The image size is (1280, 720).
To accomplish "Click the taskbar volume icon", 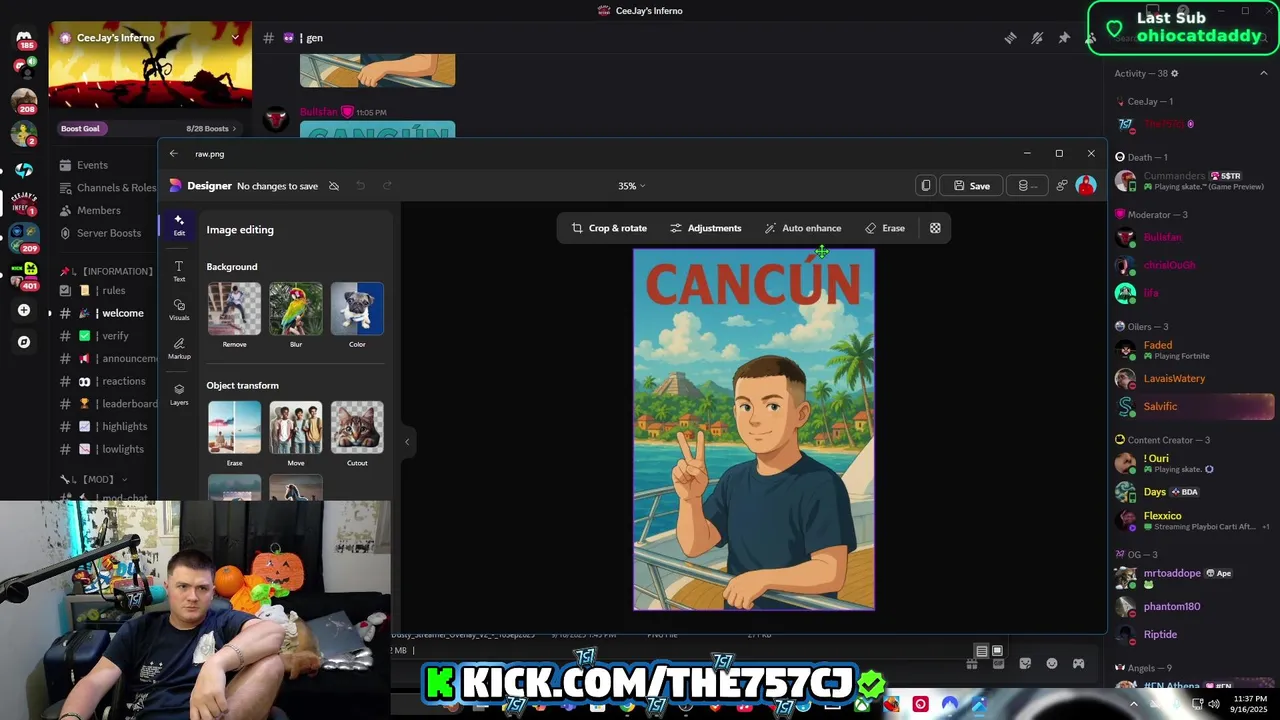I will pyautogui.click(x=1214, y=704).
